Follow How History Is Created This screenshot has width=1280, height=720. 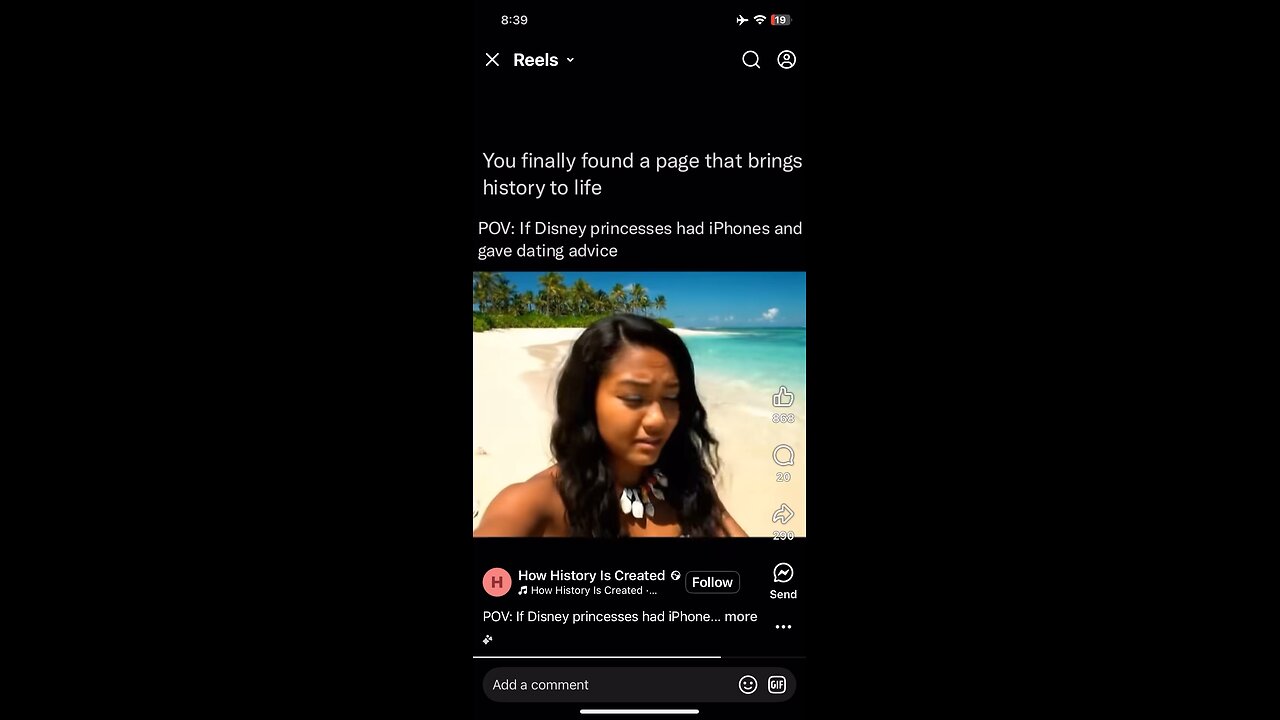712,582
